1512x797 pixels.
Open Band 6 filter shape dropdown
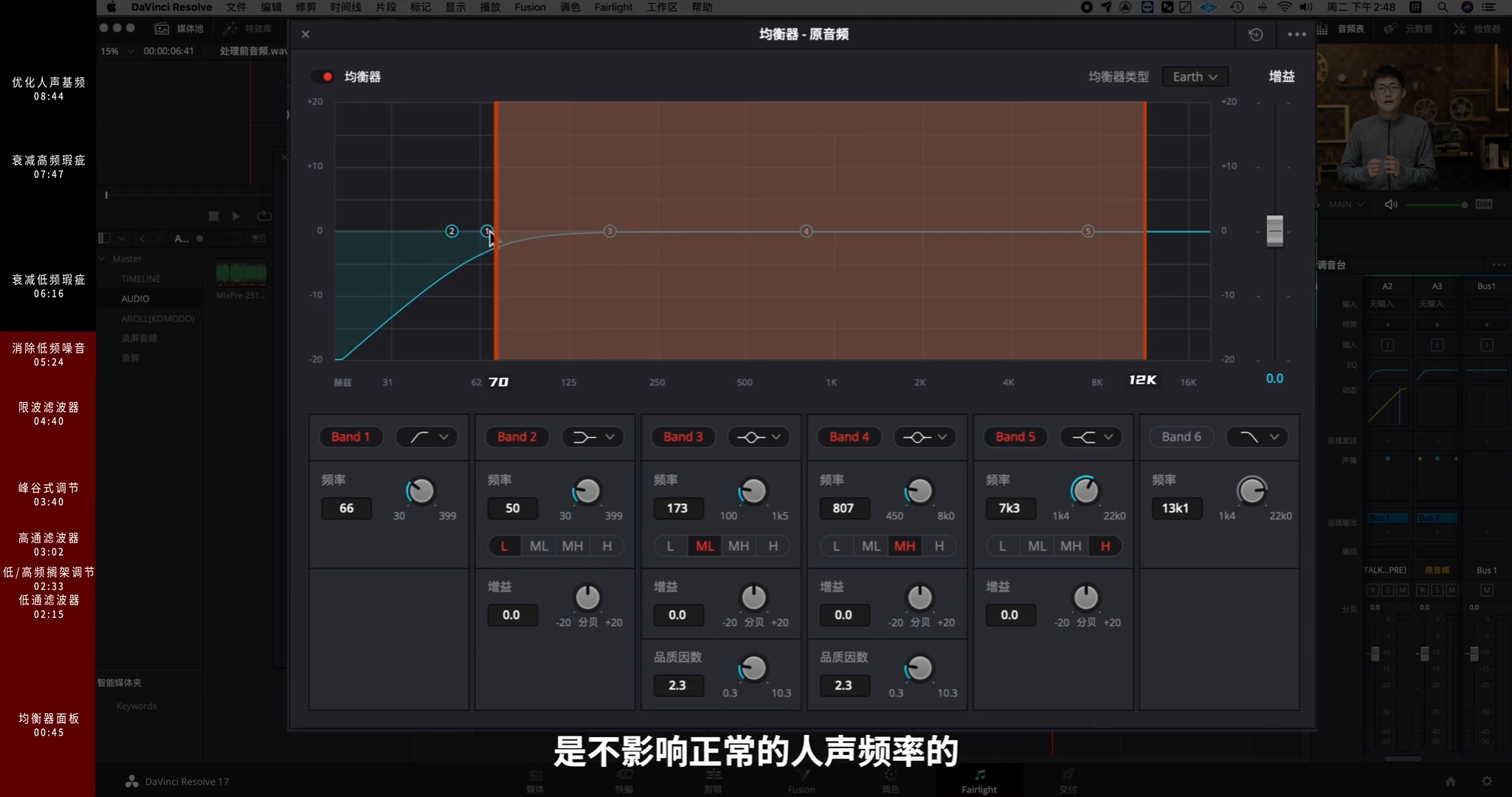(x=1257, y=437)
